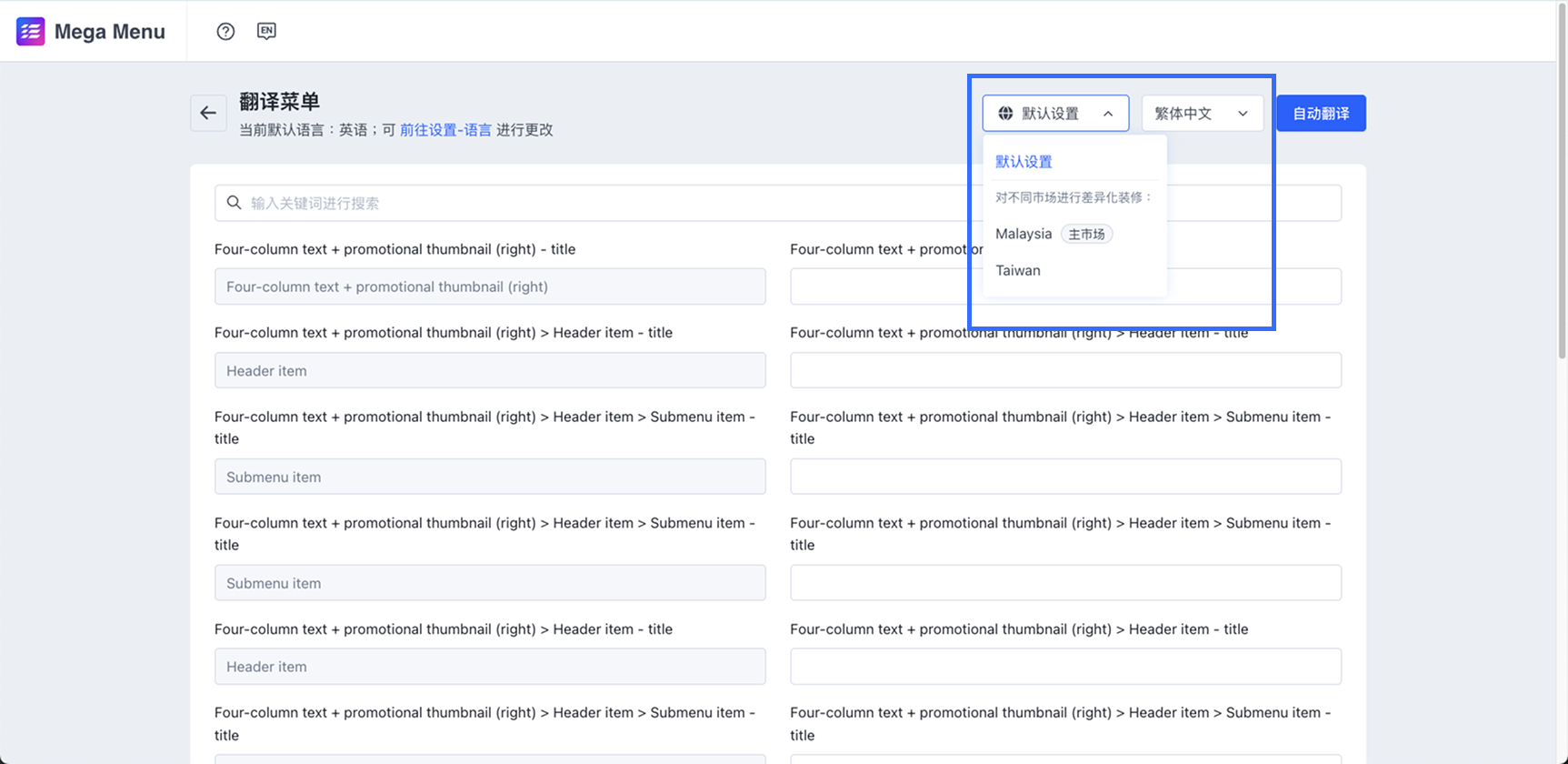Click first Header item translation input field
The width and height of the screenshot is (1568, 764).
1065,371
